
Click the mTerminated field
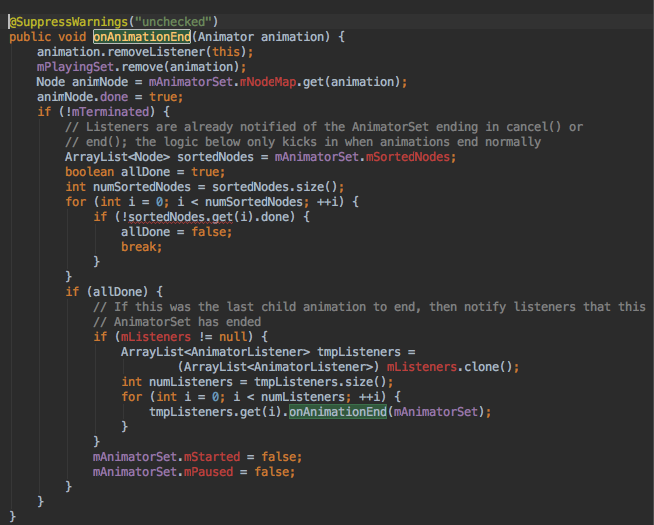pyautogui.click(x=111, y=112)
